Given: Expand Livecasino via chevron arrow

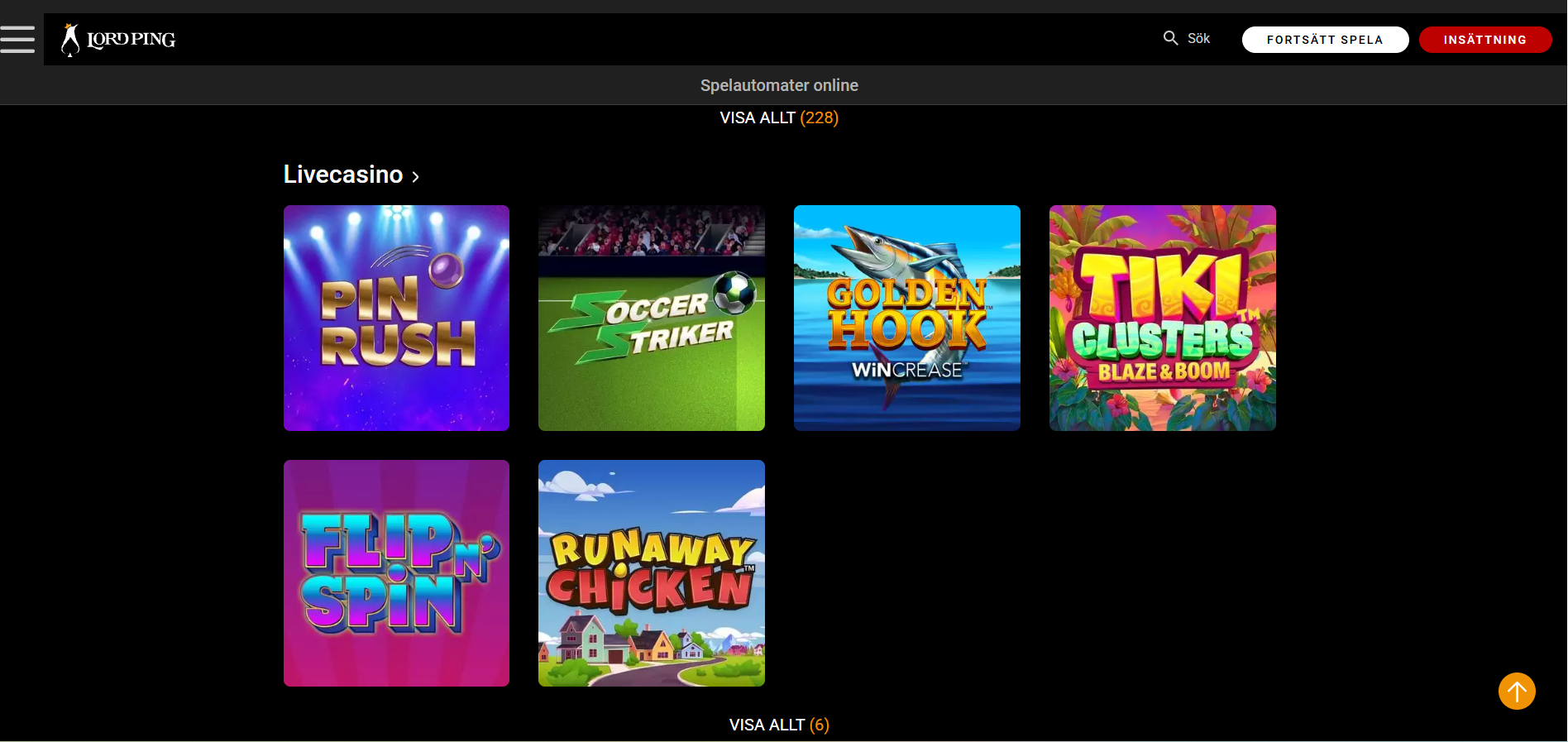Looking at the screenshot, I should pyautogui.click(x=415, y=176).
